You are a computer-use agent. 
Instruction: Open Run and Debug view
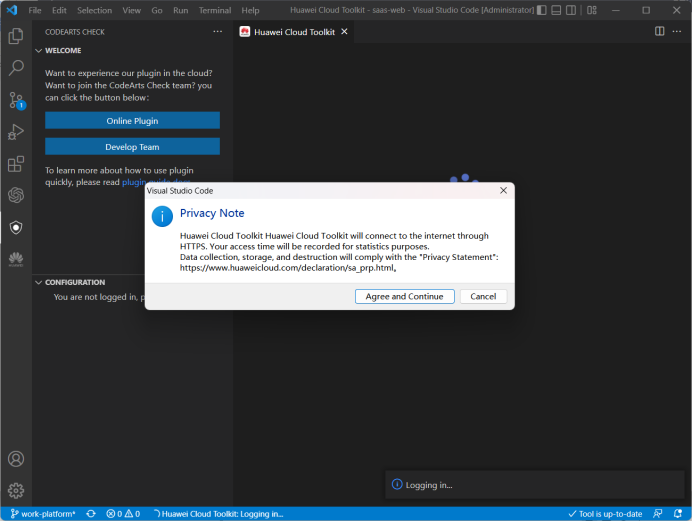click(16, 132)
